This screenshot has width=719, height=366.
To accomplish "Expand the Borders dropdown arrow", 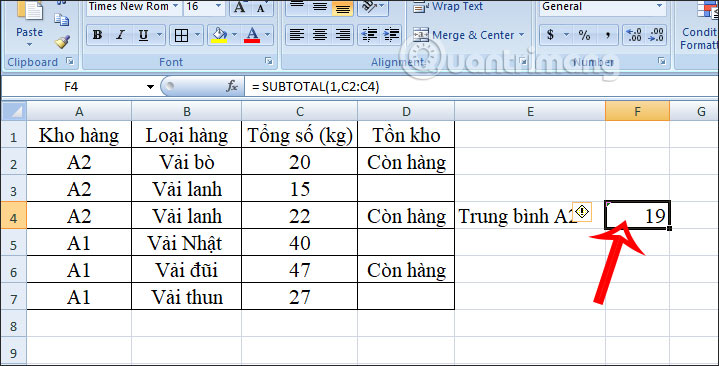I will 198,35.
